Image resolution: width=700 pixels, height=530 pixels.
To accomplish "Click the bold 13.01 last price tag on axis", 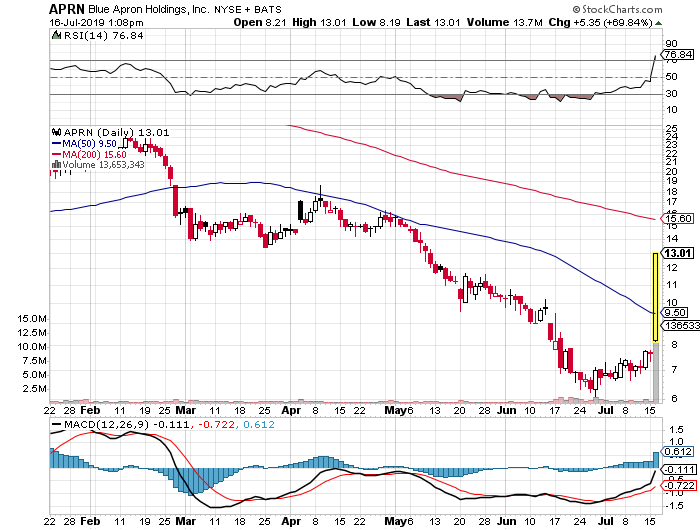I will (677, 253).
